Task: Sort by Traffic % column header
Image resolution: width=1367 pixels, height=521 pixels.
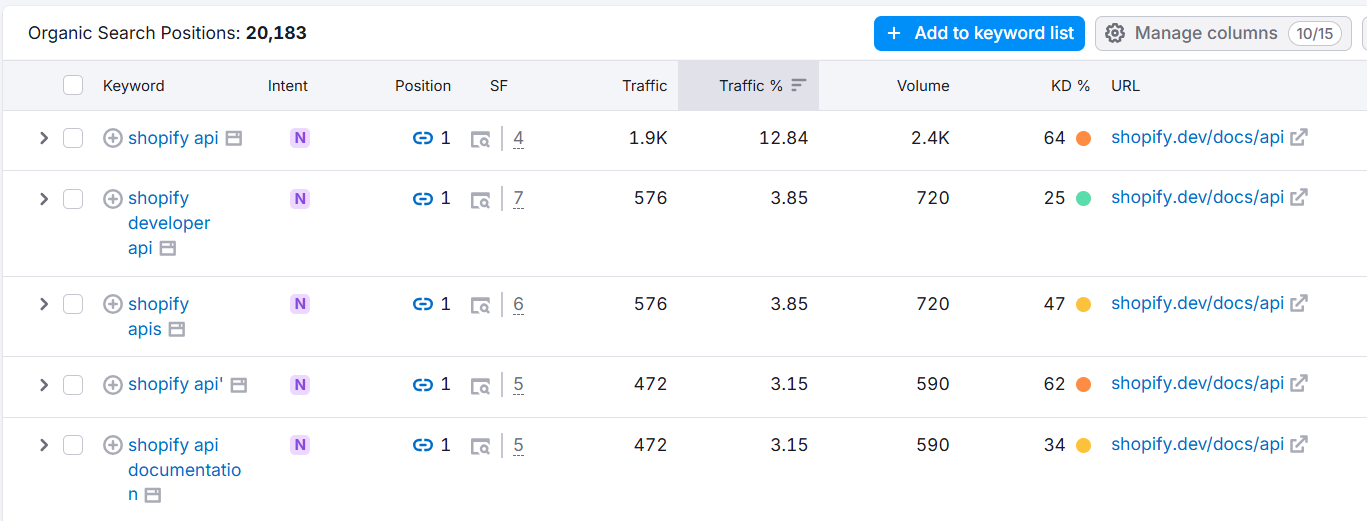Action: point(749,86)
